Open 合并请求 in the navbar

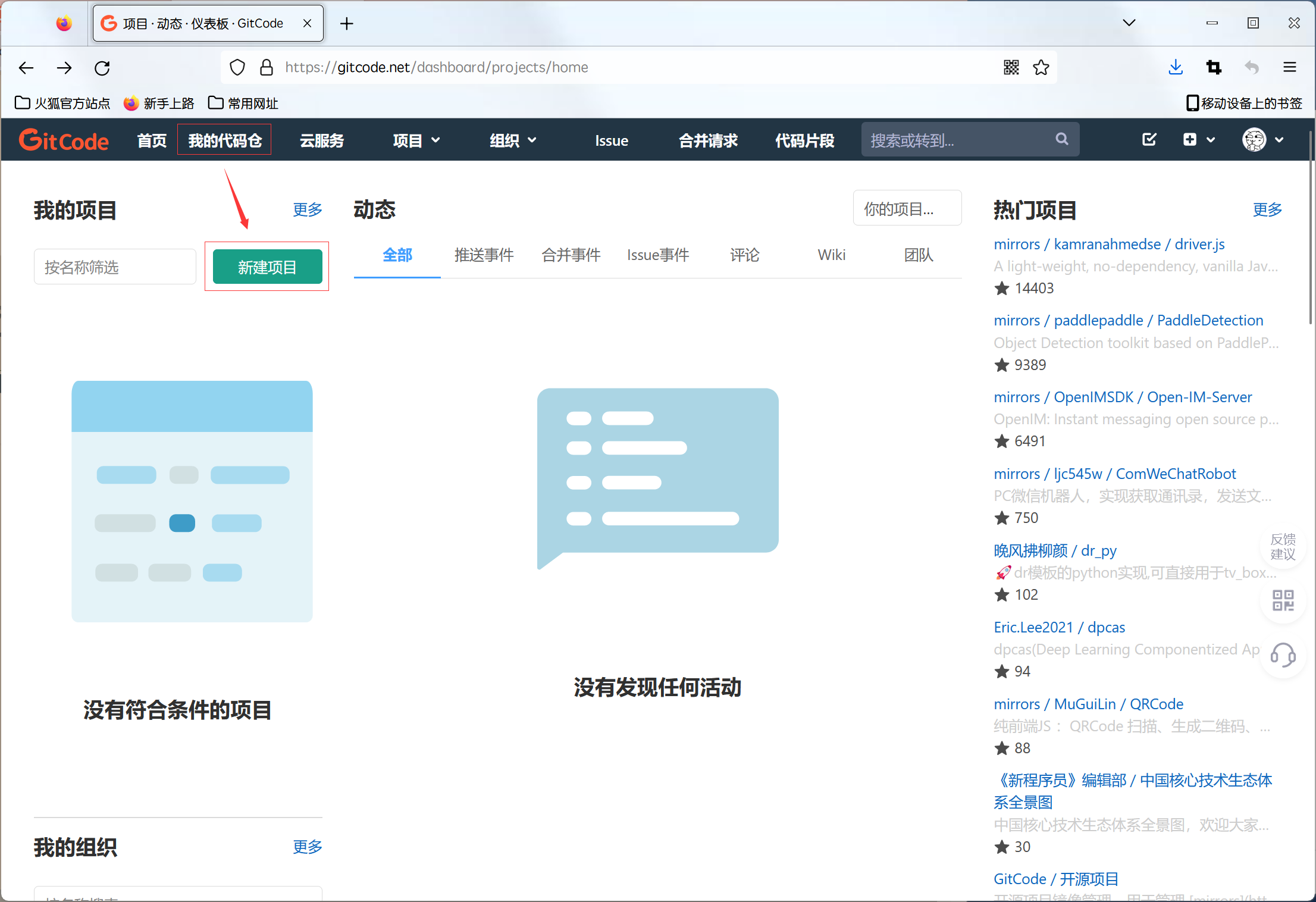(x=709, y=140)
